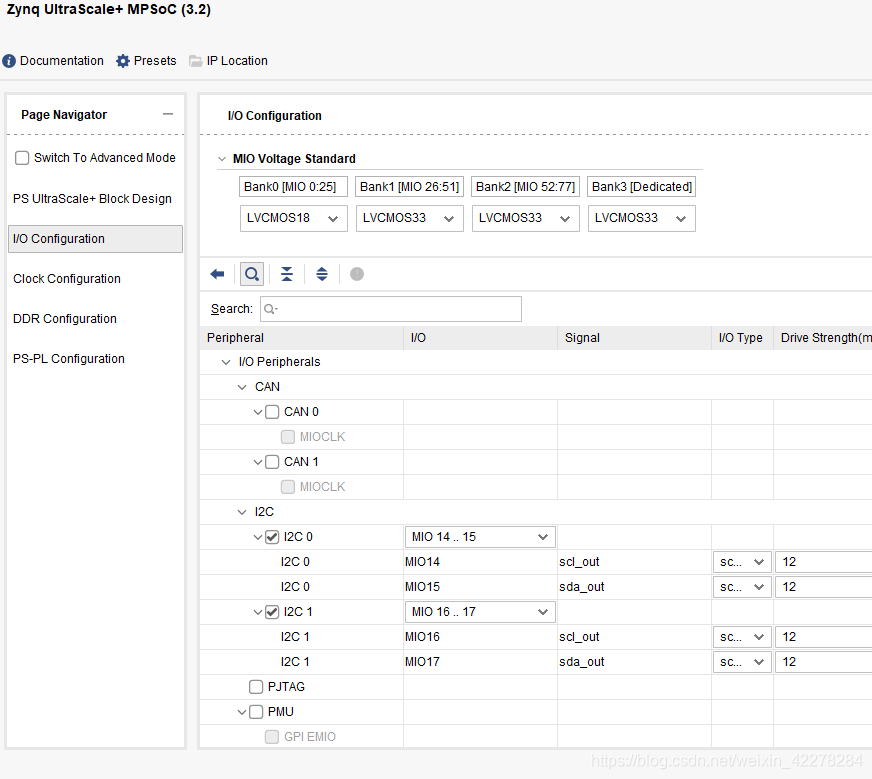Click the back arrow in the toolbar
872x779 pixels.
218,273
